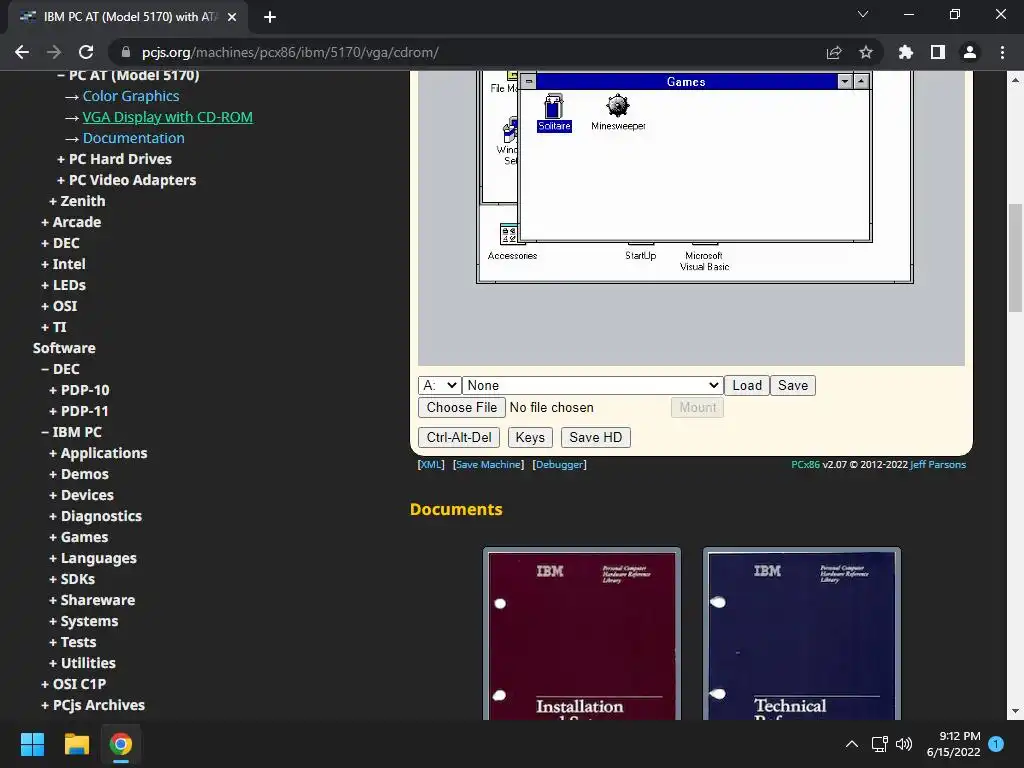
Task: Click the page vertical scrollbar thumb
Action: click(x=1016, y=259)
